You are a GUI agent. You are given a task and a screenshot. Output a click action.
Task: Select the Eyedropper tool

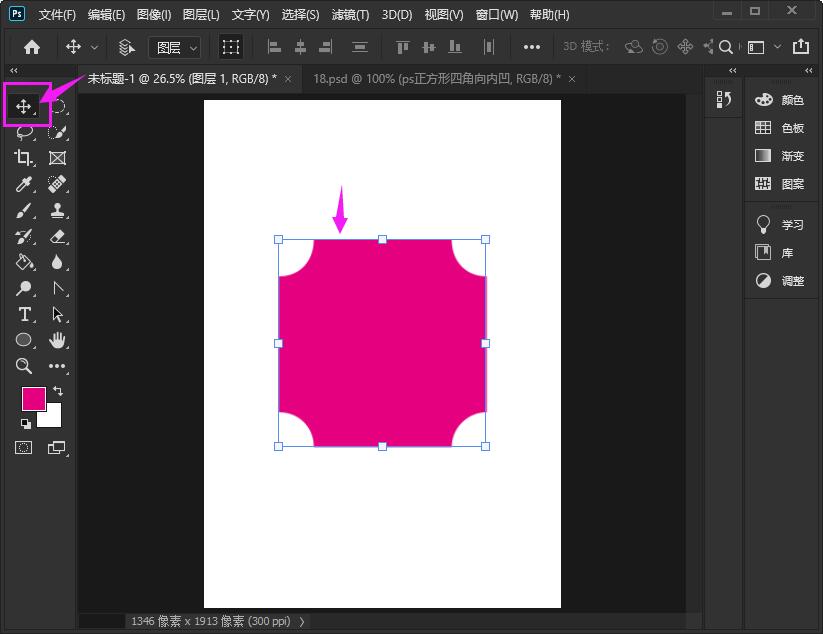click(24, 184)
